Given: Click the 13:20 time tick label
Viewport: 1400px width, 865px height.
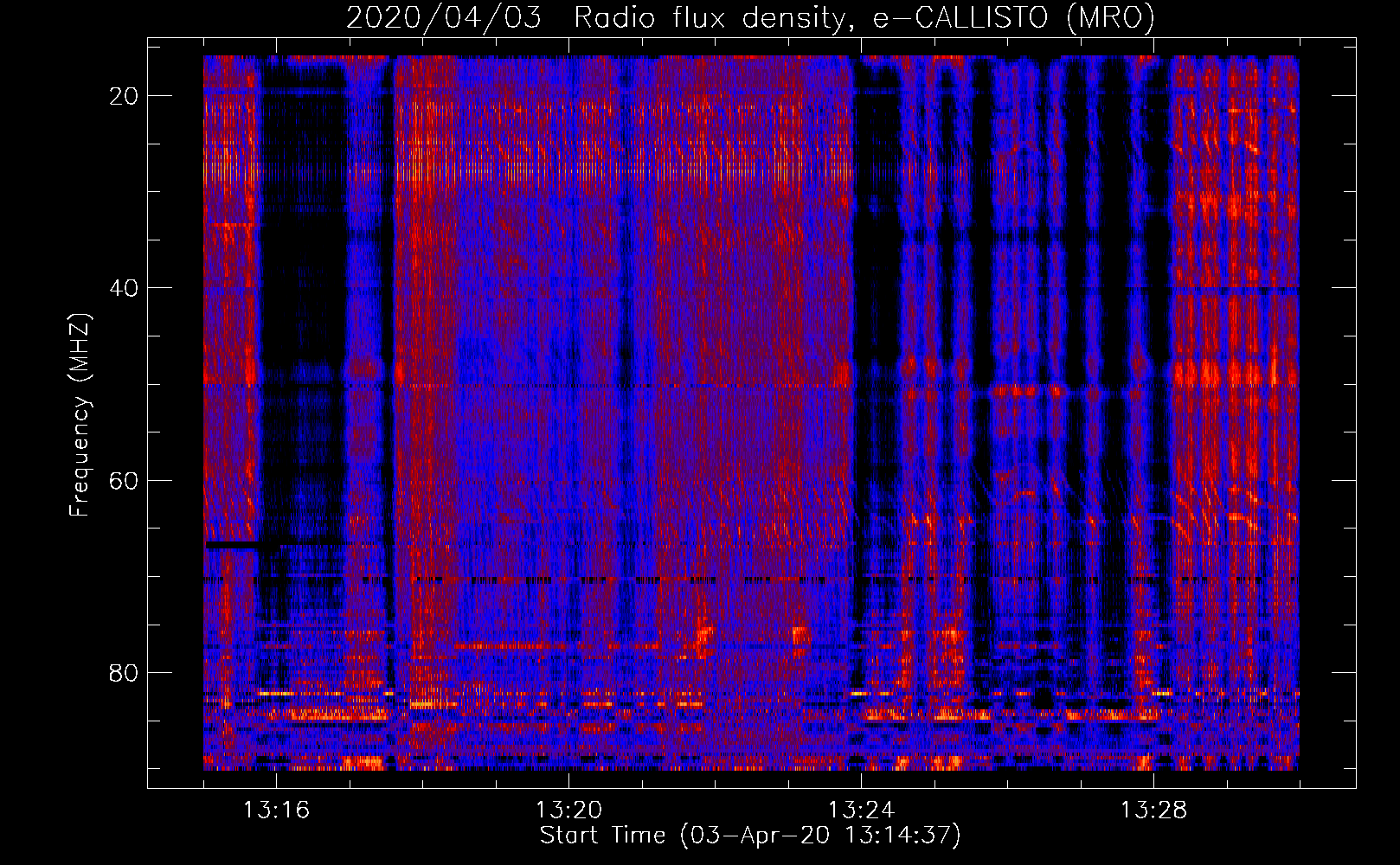Looking at the screenshot, I should [568, 811].
